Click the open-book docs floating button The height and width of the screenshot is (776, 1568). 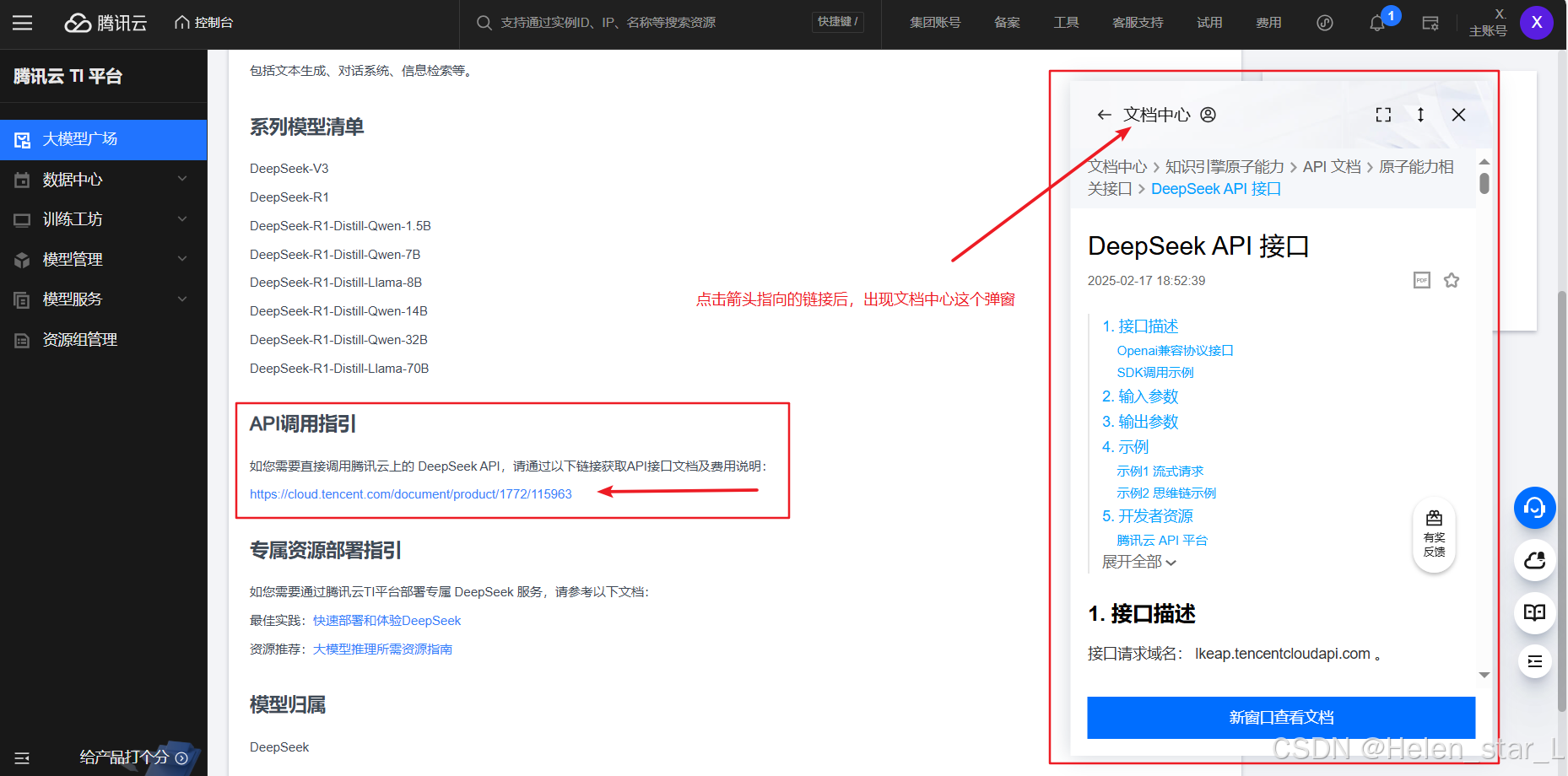pyautogui.click(x=1535, y=612)
